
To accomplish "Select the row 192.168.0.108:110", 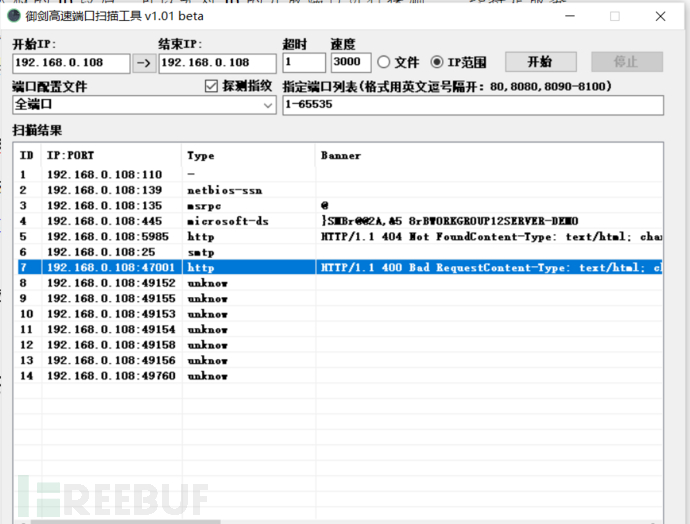I will [x=340, y=175].
